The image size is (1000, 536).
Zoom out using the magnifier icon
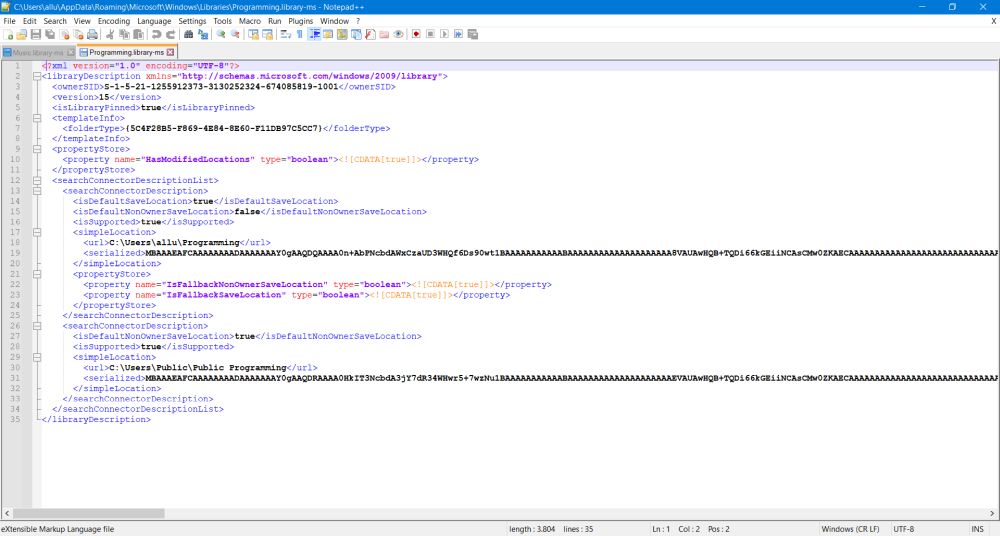[235, 34]
